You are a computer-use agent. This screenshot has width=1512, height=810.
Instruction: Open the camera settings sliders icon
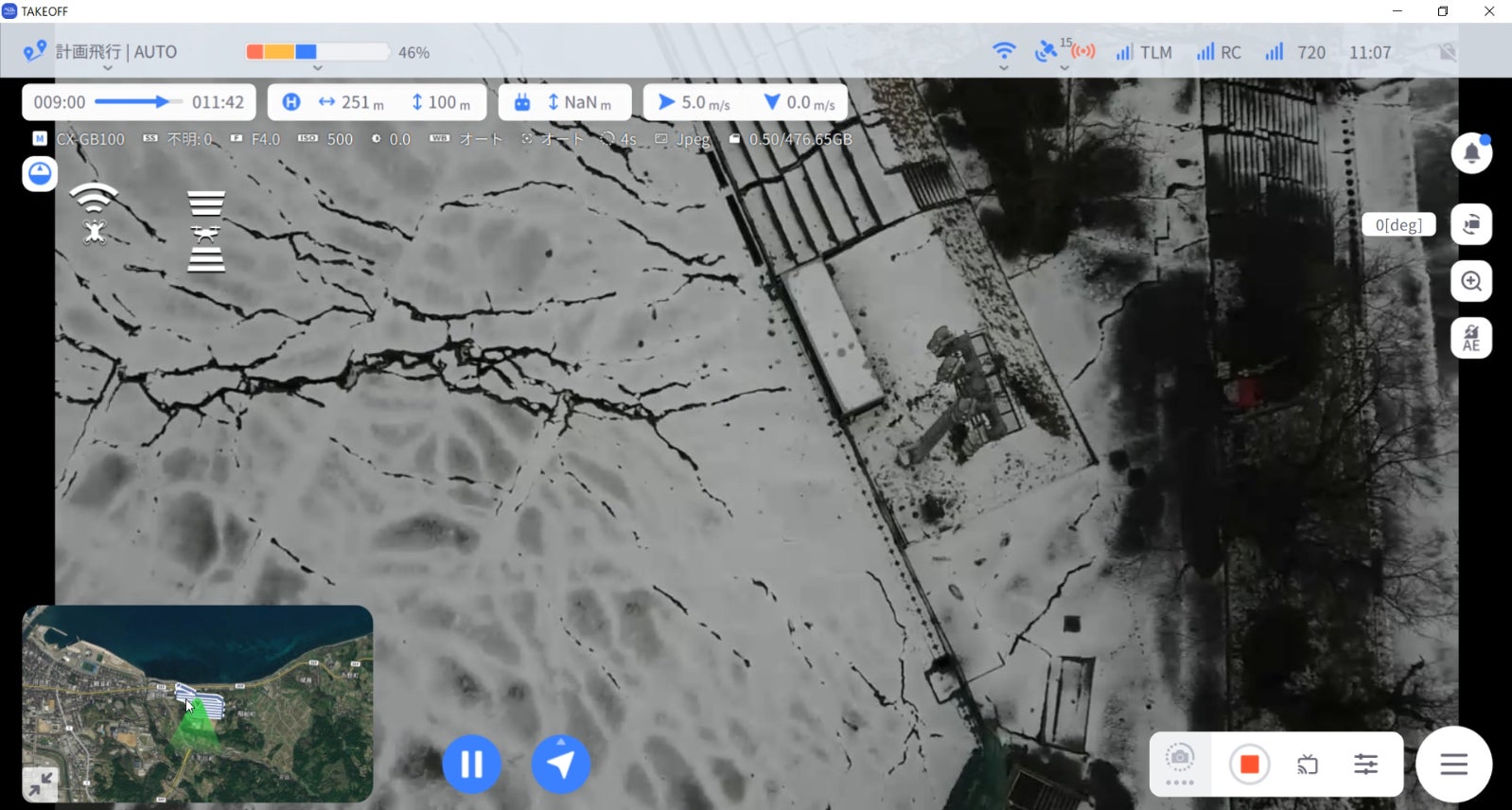point(1365,764)
